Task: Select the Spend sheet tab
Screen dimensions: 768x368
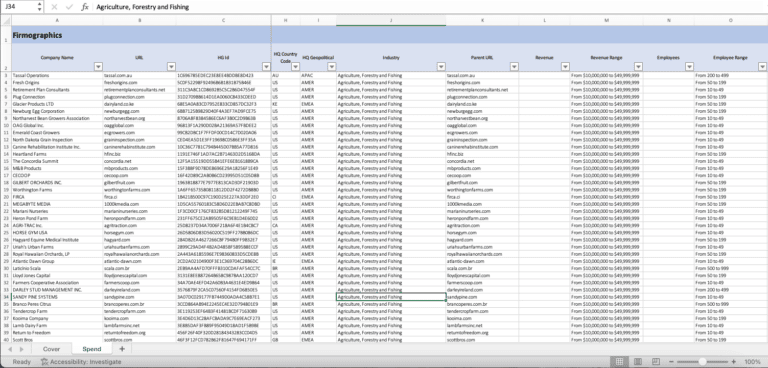Action: [x=92, y=349]
